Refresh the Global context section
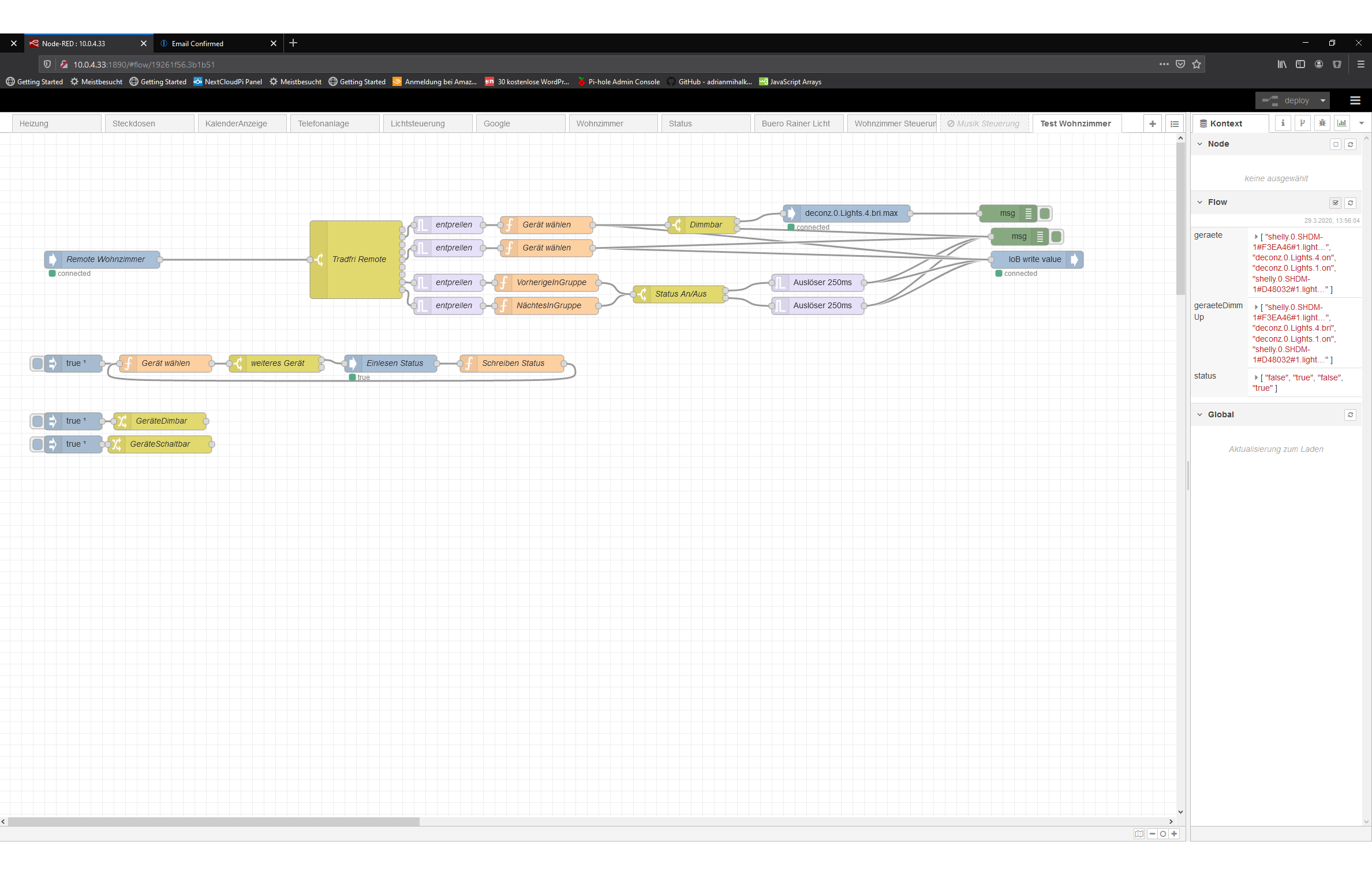 point(1350,415)
